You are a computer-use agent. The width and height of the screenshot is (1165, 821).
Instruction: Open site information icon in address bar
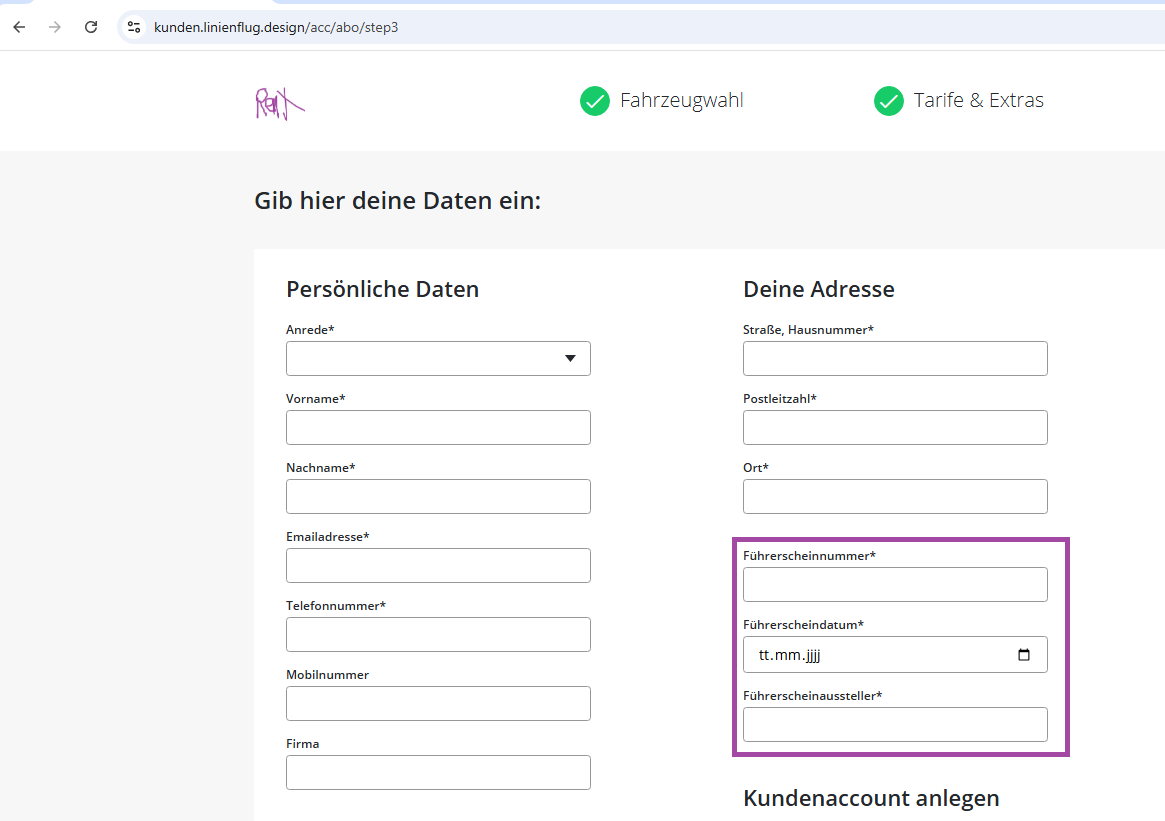(134, 27)
